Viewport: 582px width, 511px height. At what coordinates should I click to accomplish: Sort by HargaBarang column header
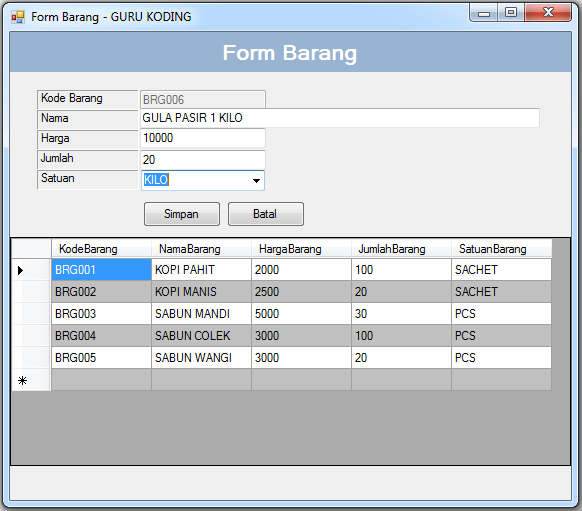pyautogui.click(x=301, y=249)
